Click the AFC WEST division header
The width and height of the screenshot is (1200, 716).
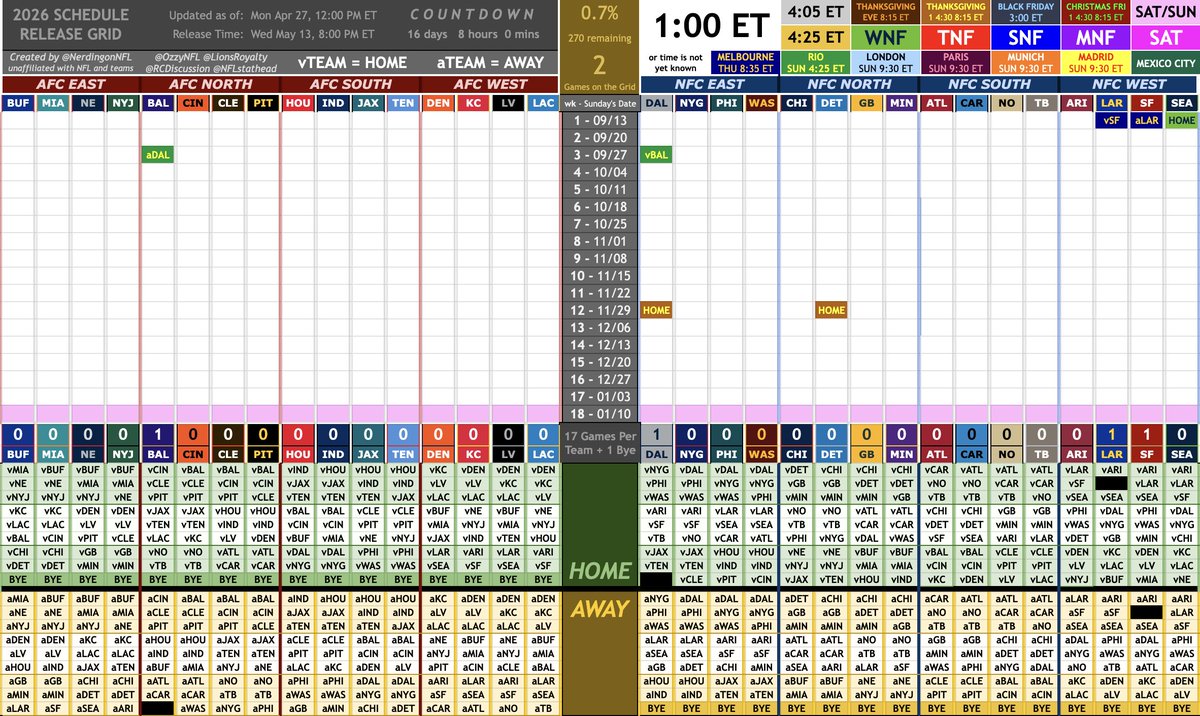click(489, 84)
